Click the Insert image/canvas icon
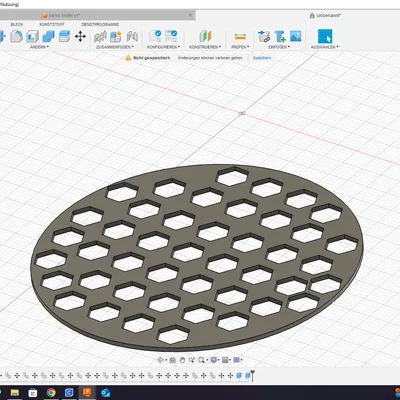Screen dimensions: 400x400 coord(296,36)
